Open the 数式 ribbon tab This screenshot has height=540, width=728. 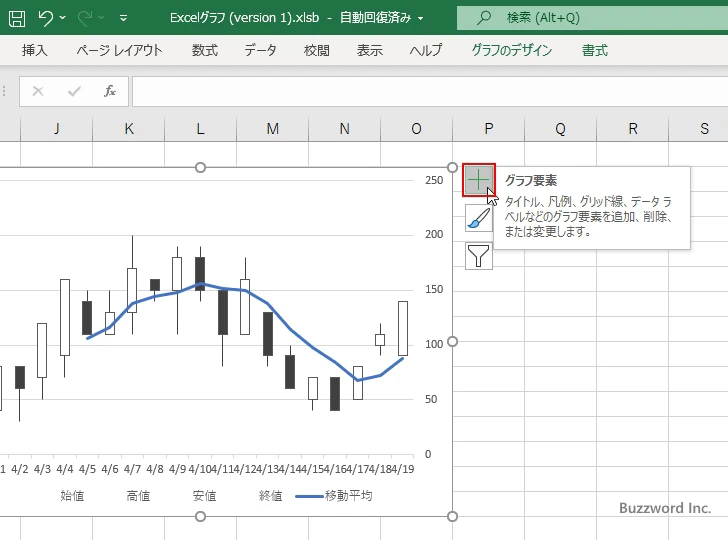(205, 50)
